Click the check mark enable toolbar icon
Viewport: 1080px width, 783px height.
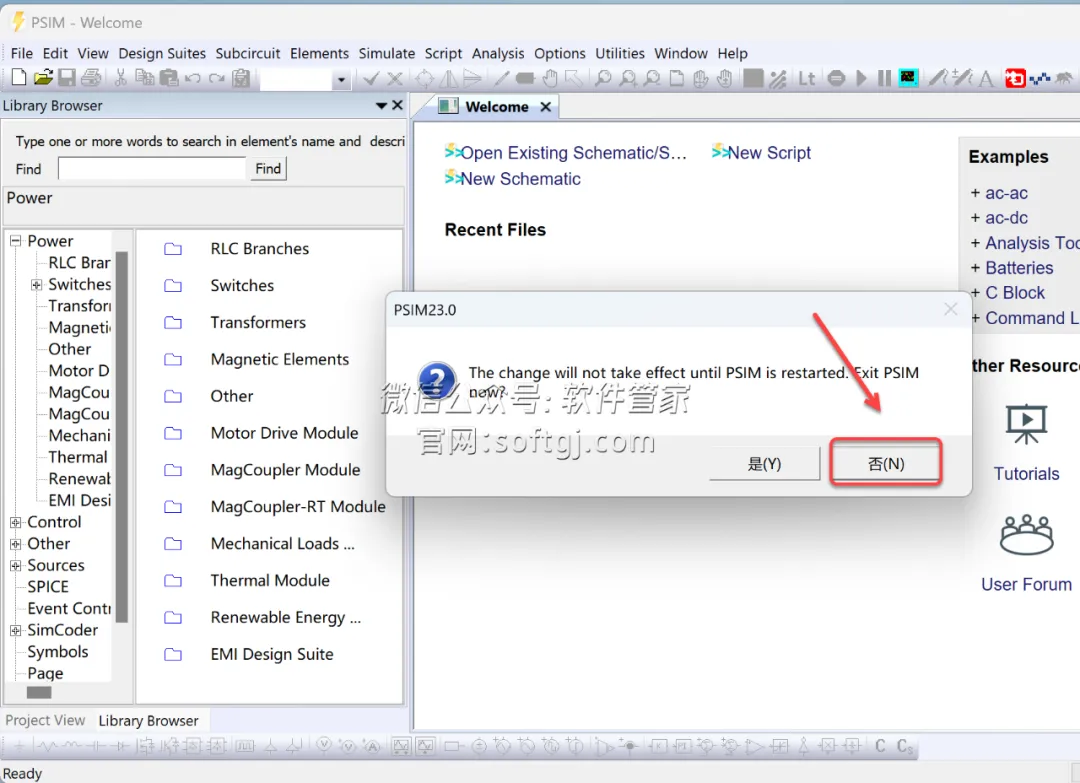tap(371, 79)
